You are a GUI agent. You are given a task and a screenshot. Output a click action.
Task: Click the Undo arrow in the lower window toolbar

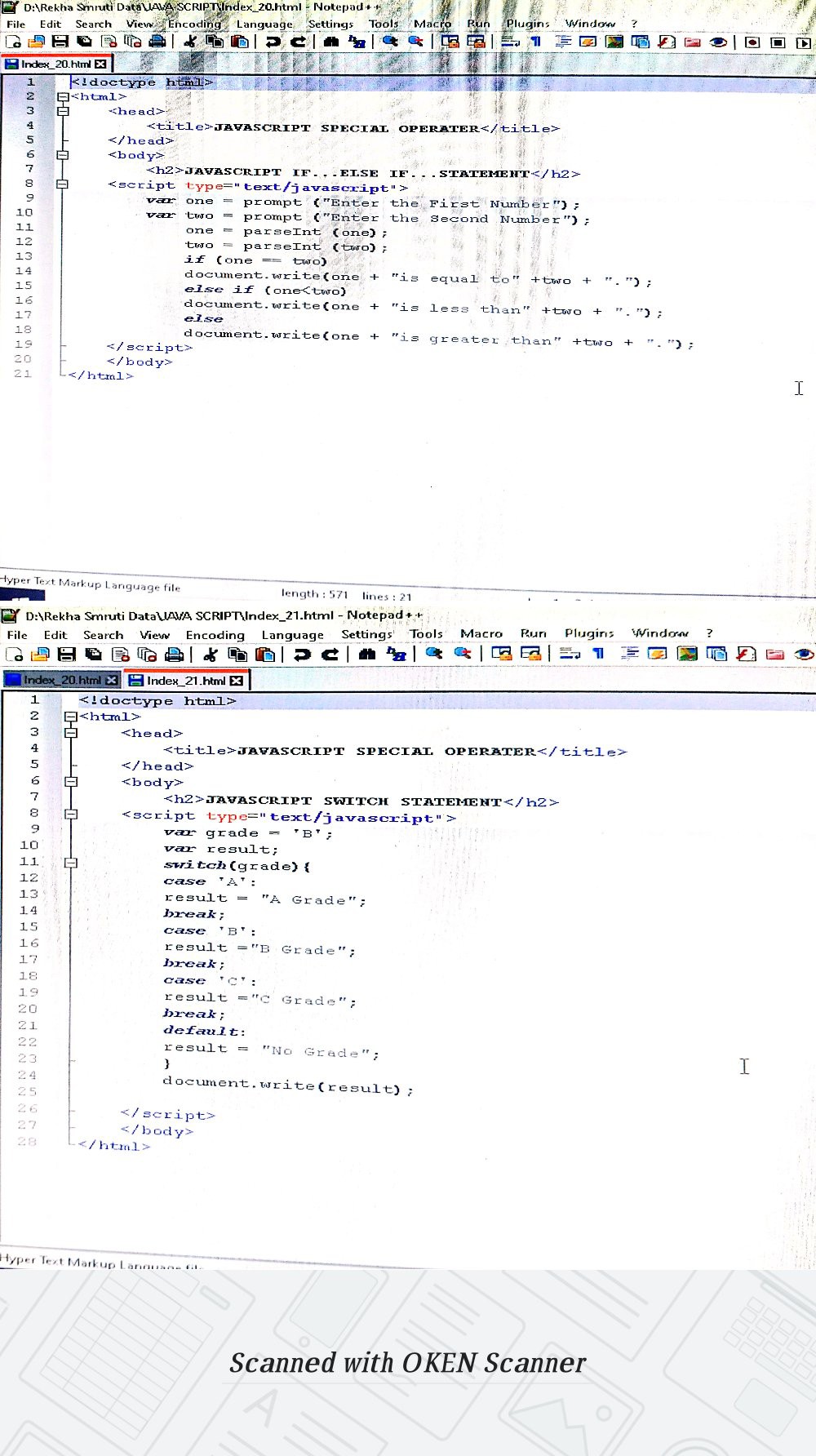[302, 654]
